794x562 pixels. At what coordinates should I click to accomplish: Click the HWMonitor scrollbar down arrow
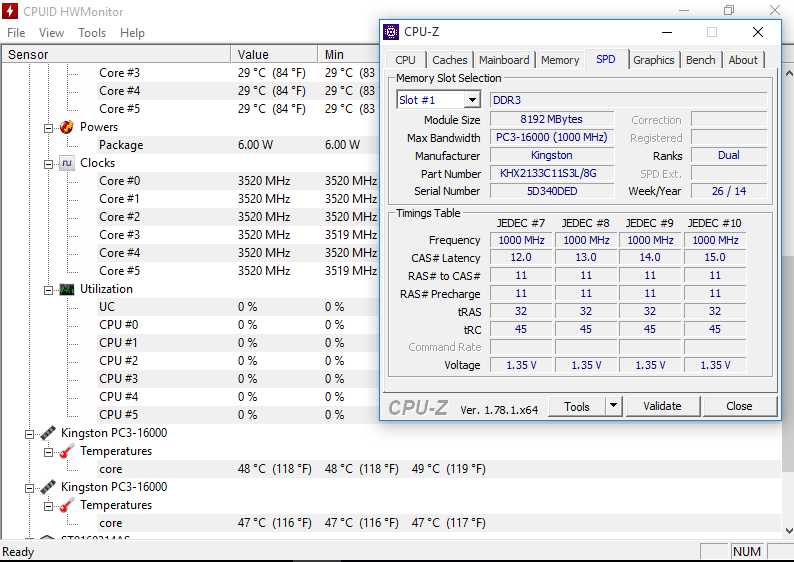click(x=788, y=531)
